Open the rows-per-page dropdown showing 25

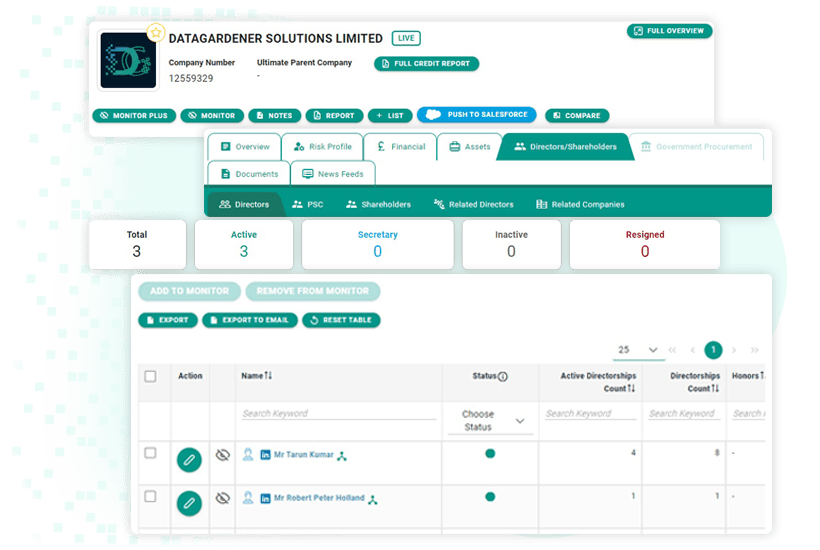[639, 350]
